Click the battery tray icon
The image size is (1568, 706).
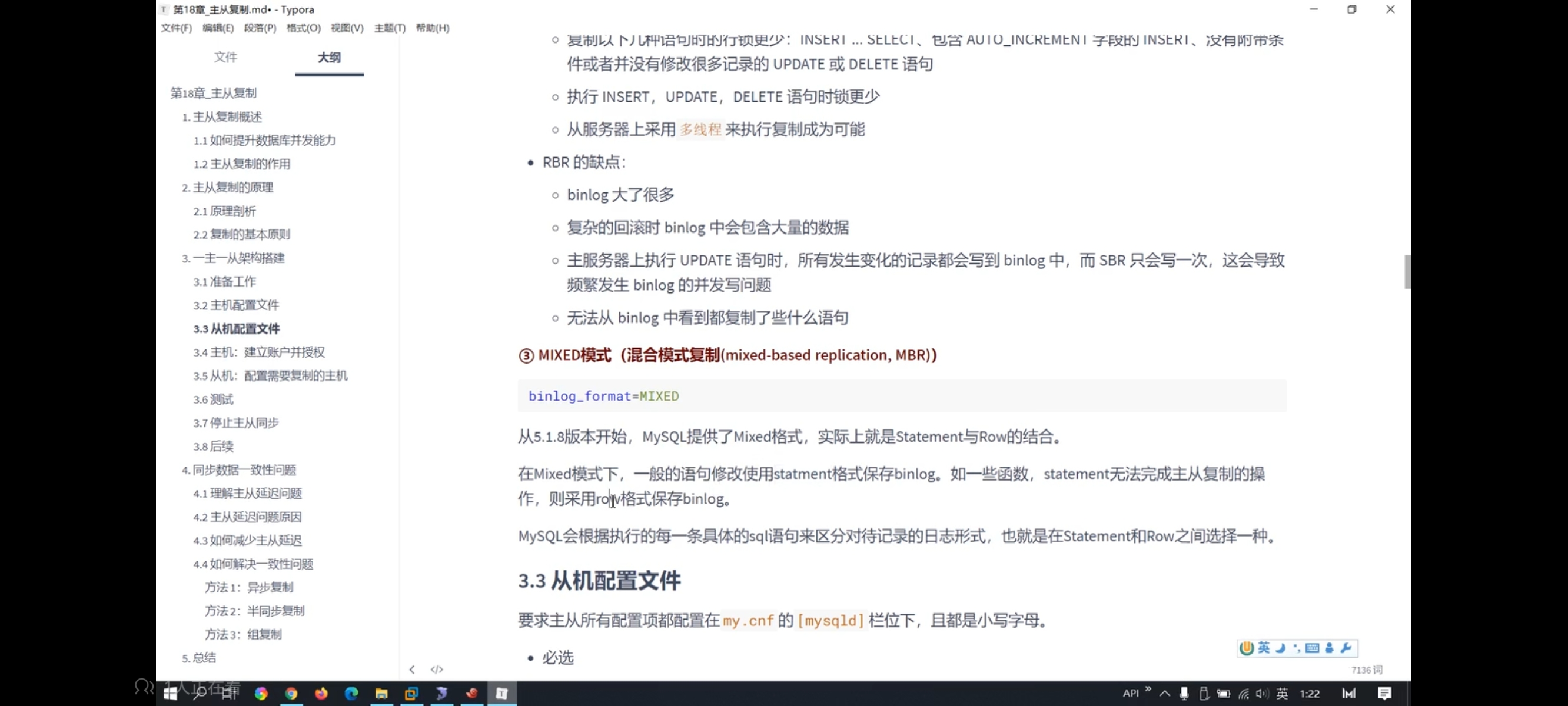[1224, 694]
